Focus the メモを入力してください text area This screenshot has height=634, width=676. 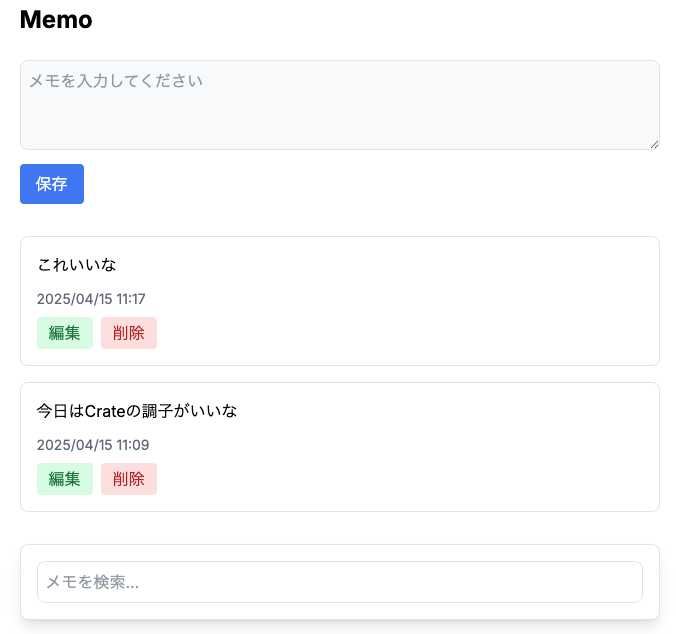340,105
